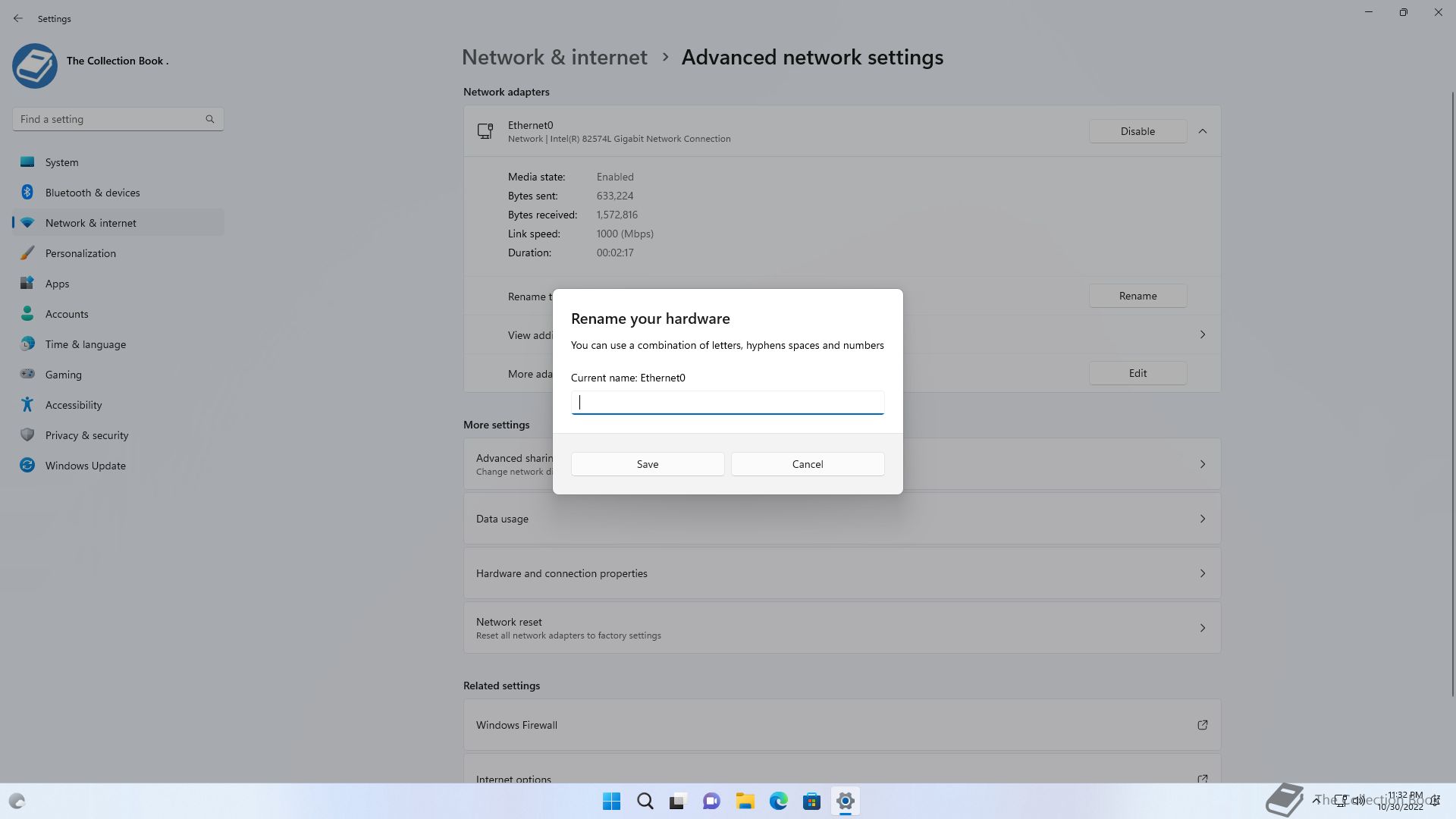
Task: Open File Explorer from the taskbar
Action: [x=745, y=801]
